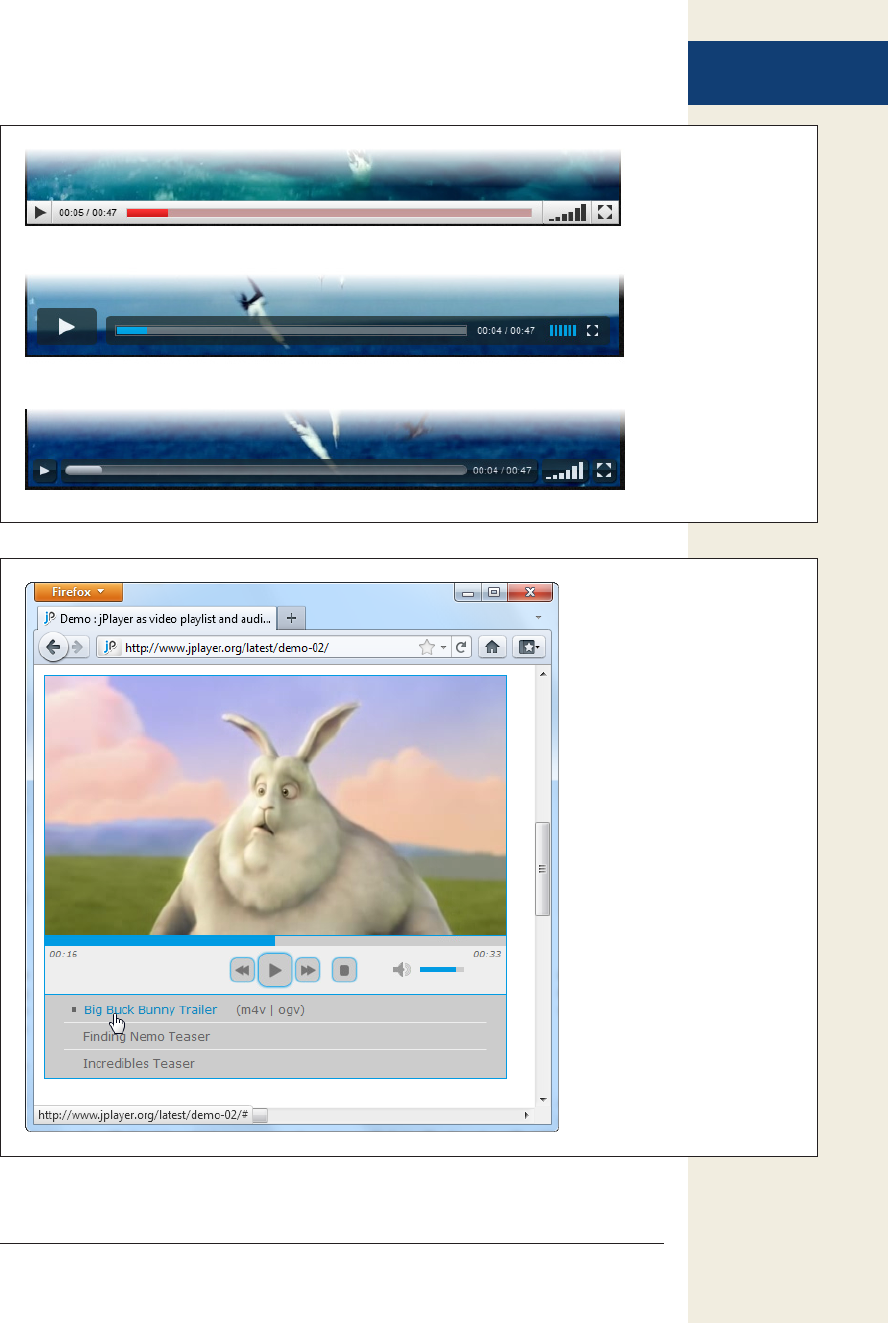Image resolution: width=888 pixels, height=1323 pixels.
Task: Reload the page
Action: click(x=461, y=648)
